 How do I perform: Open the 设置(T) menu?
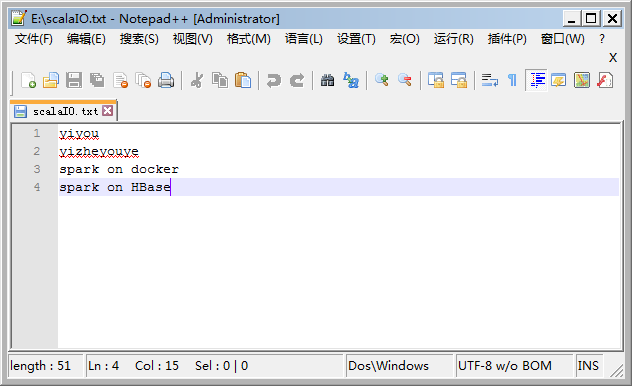tap(356, 39)
